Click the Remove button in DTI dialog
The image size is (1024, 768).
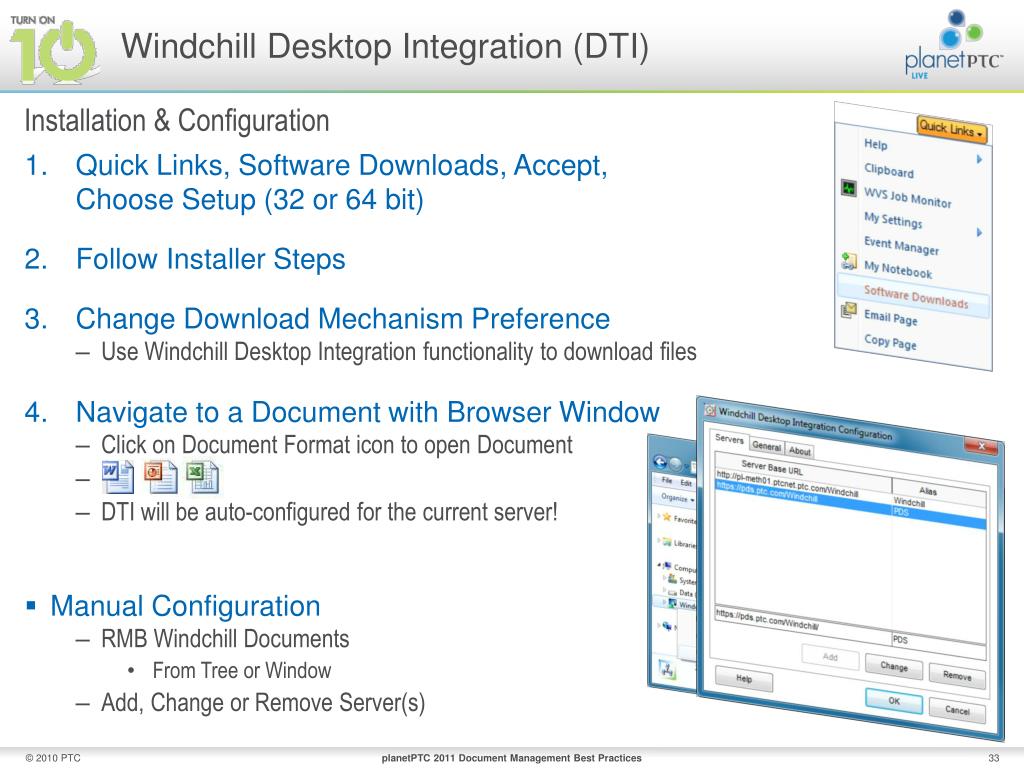tap(957, 676)
